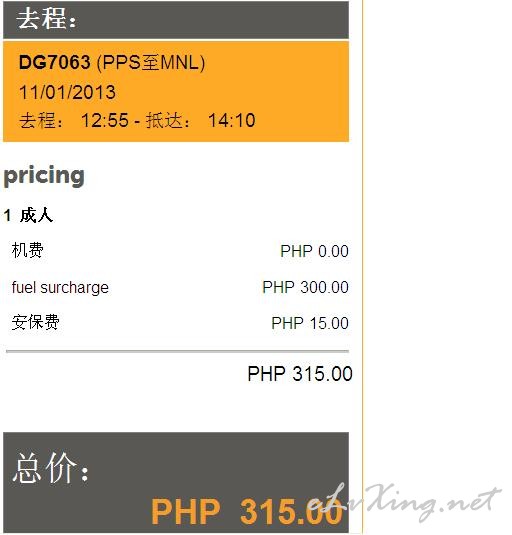Click the 总价 total label
Screen dimensions: 512x535
tap(50, 468)
